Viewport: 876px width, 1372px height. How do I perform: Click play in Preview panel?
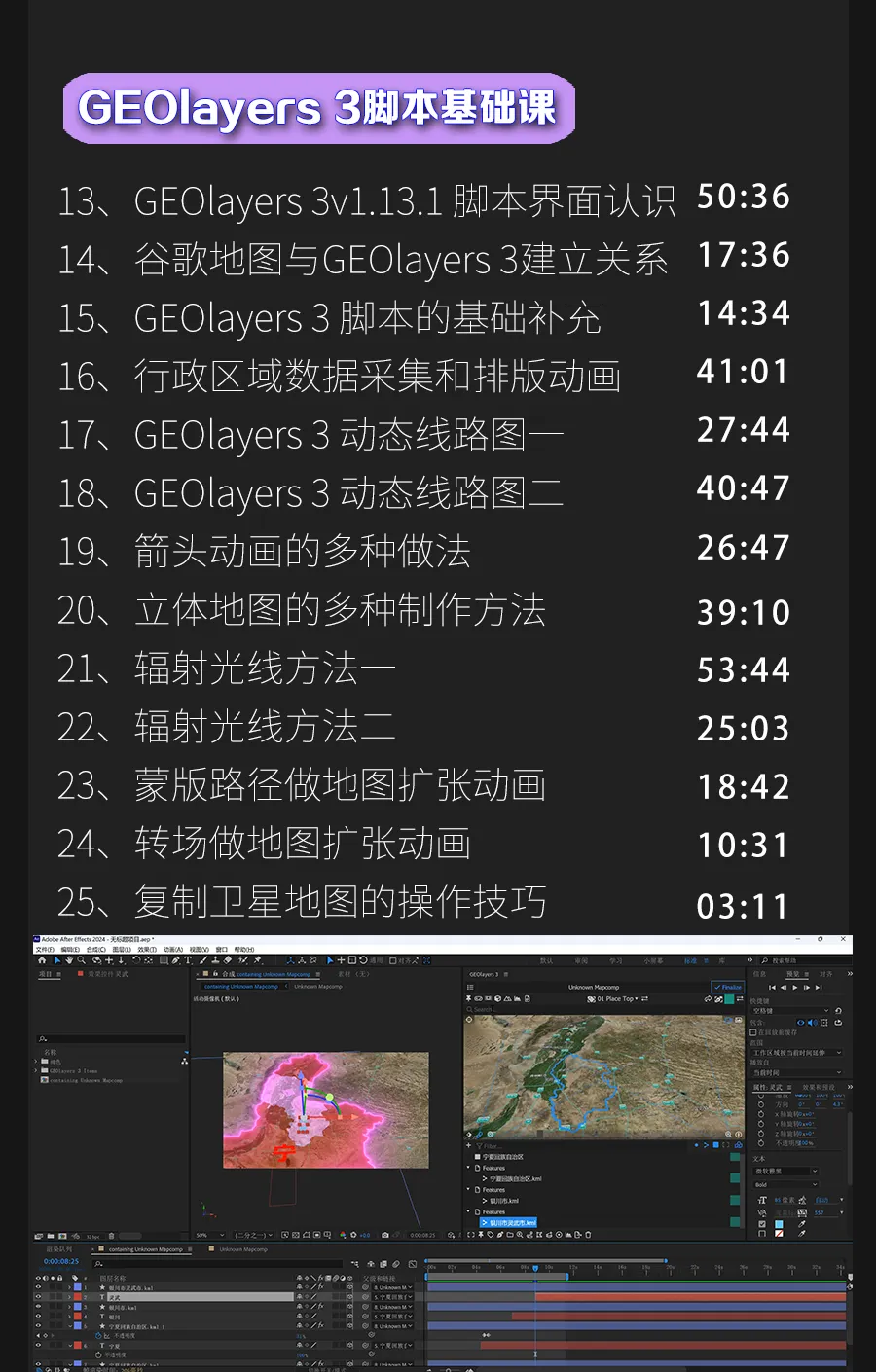click(795, 988)
